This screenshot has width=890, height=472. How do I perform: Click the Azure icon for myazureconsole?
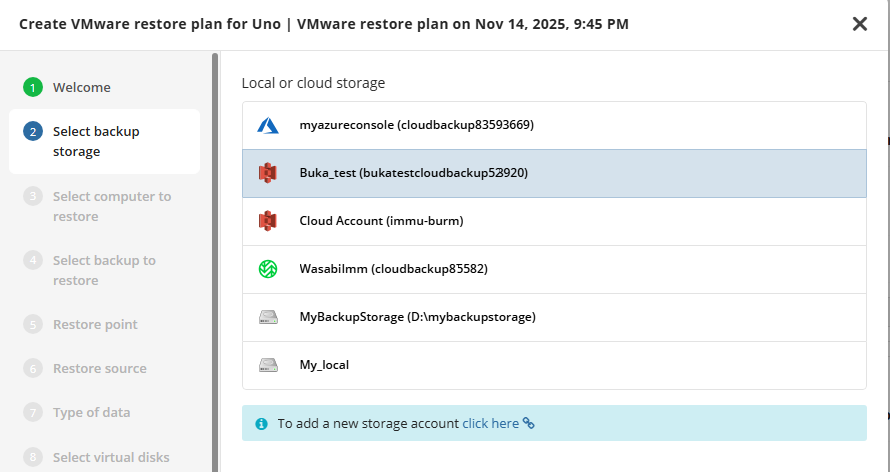(x=267, y=125)
